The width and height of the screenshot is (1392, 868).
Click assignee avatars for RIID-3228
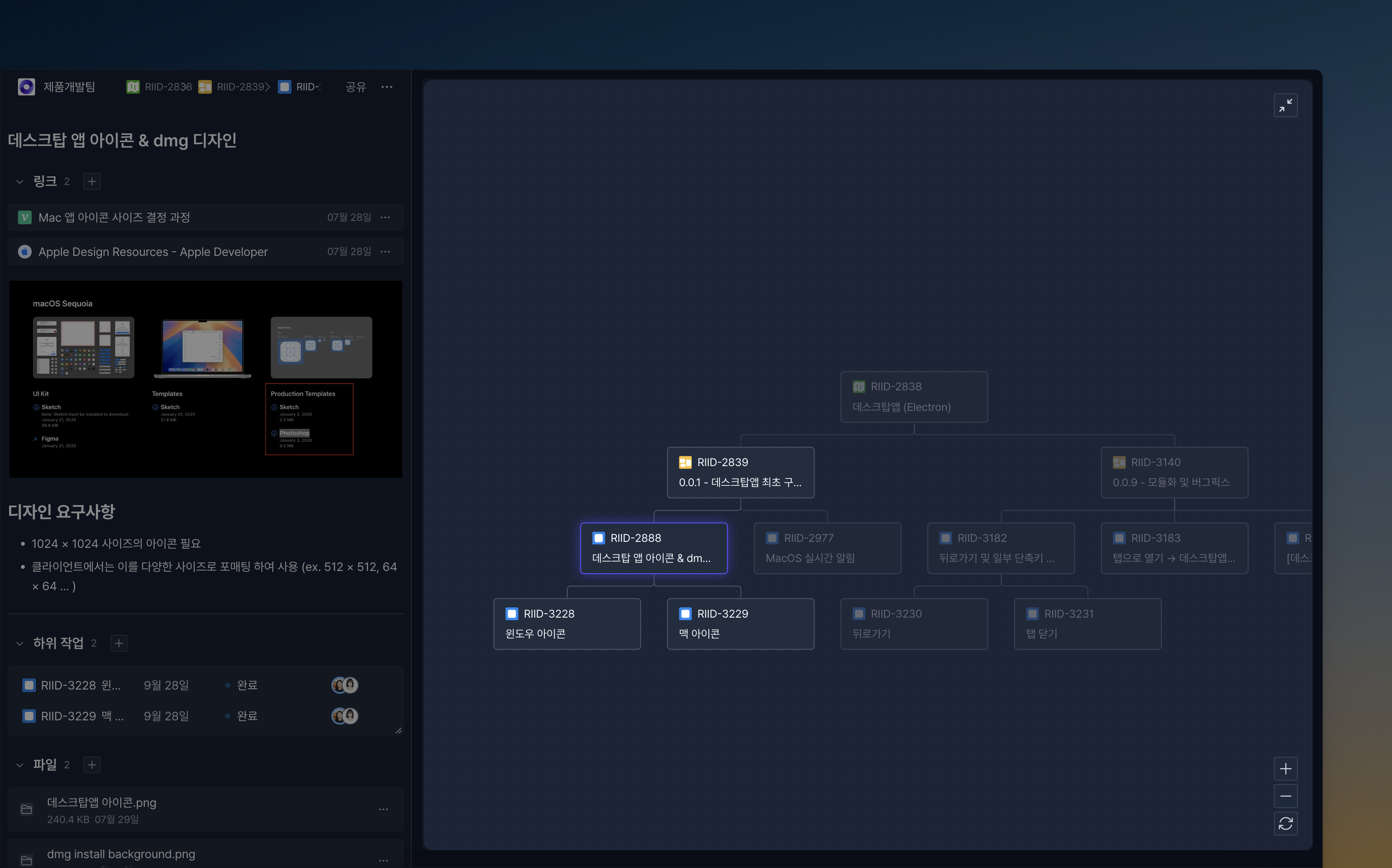[x=345, y=685]
